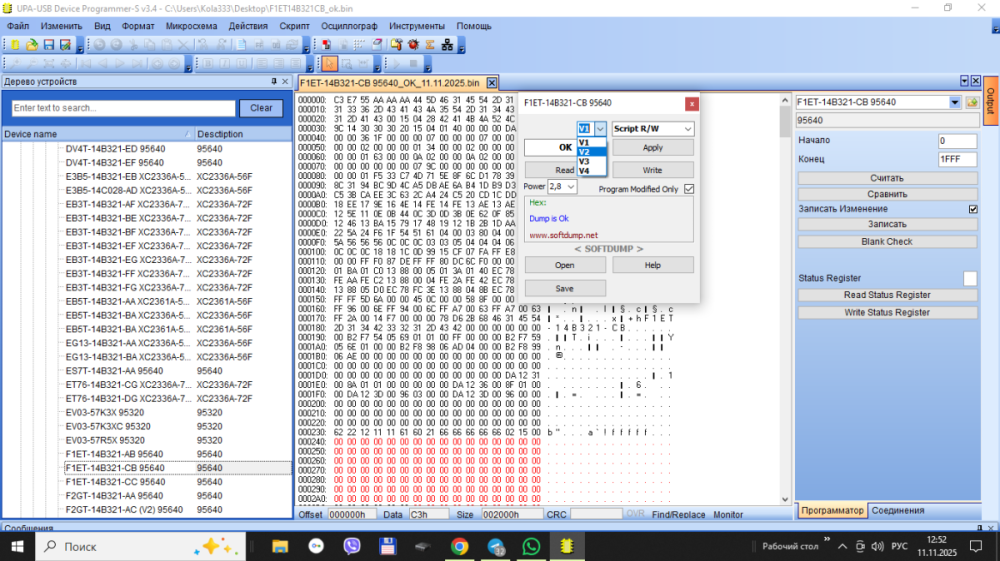Viewport: 1000px width, 561px height.
Task: Click the Read Status Register button
Action: coord(886,295)
